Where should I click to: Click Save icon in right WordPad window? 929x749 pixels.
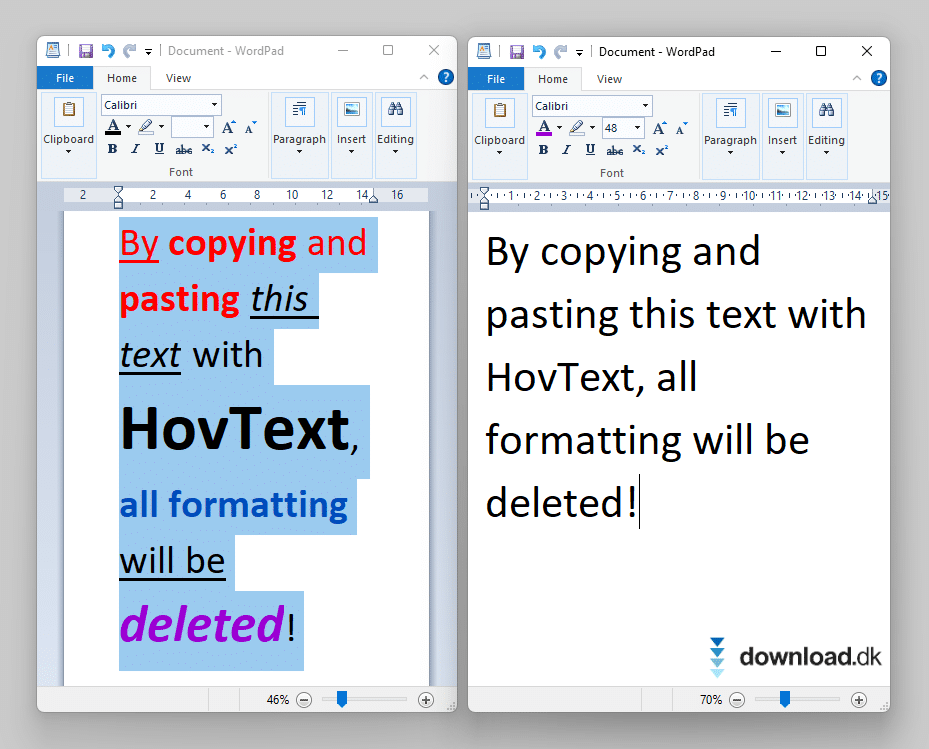517,52
